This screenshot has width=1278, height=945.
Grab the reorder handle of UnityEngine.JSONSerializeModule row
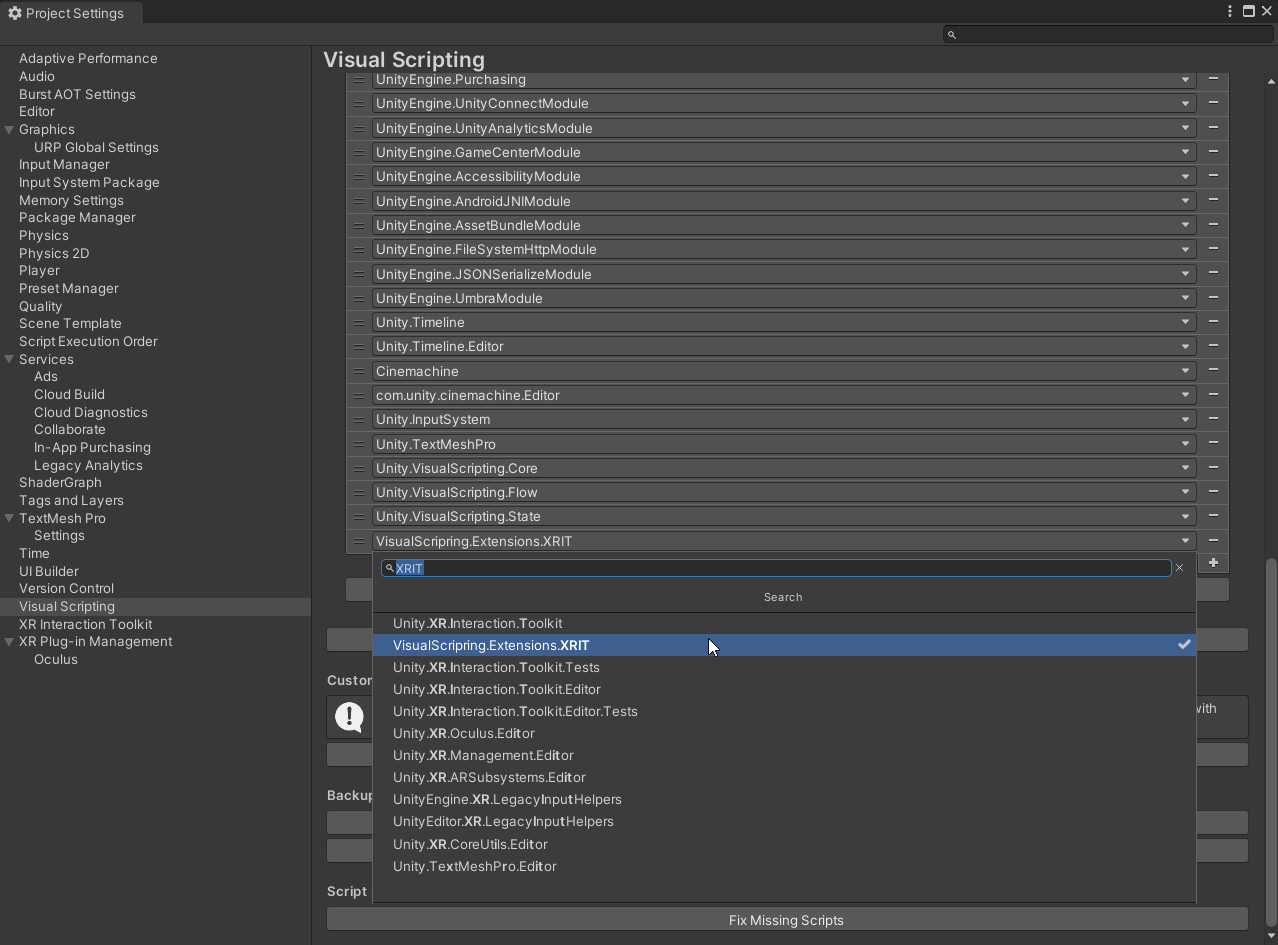click(x=359, y=274)
